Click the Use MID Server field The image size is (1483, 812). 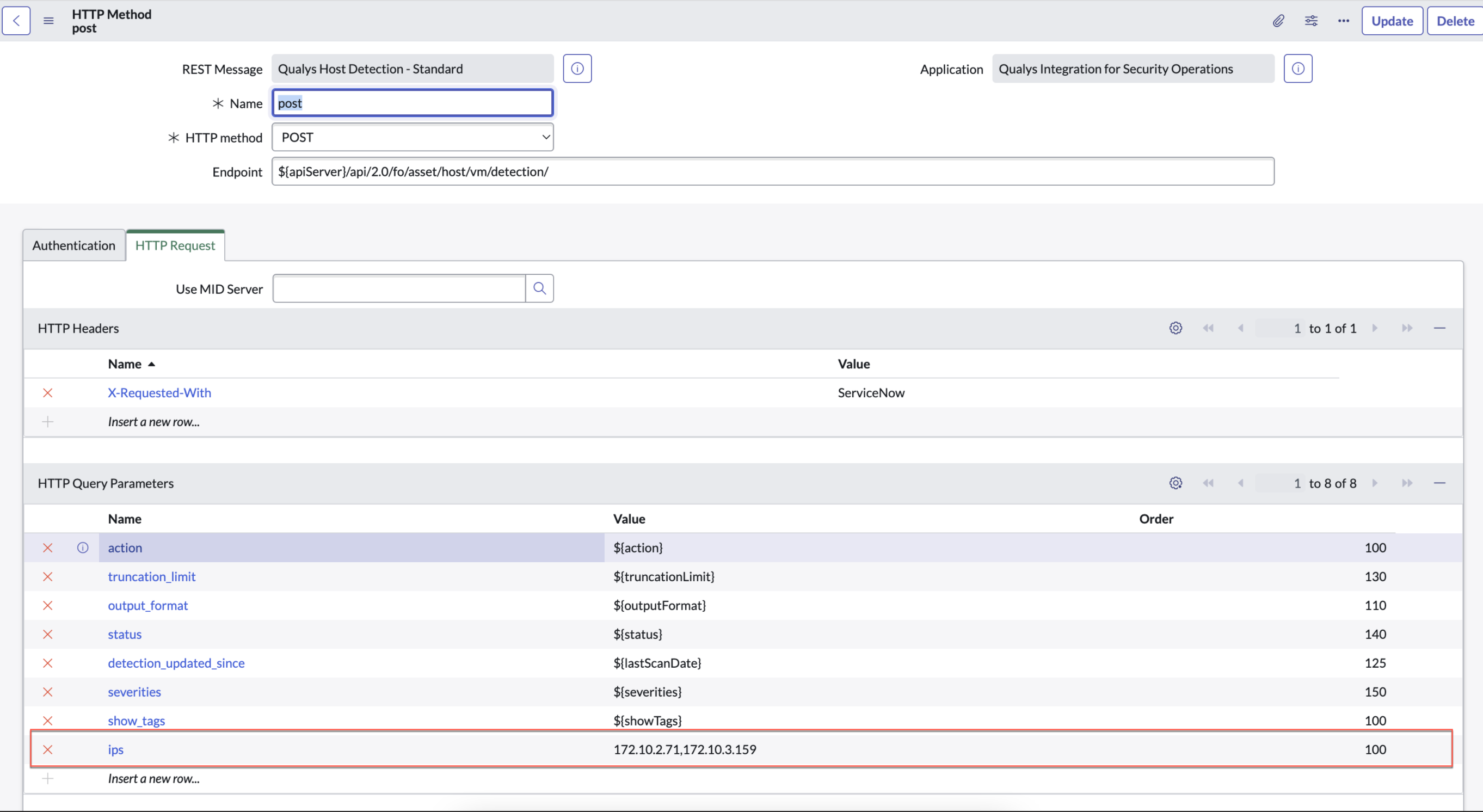[399, 288]
